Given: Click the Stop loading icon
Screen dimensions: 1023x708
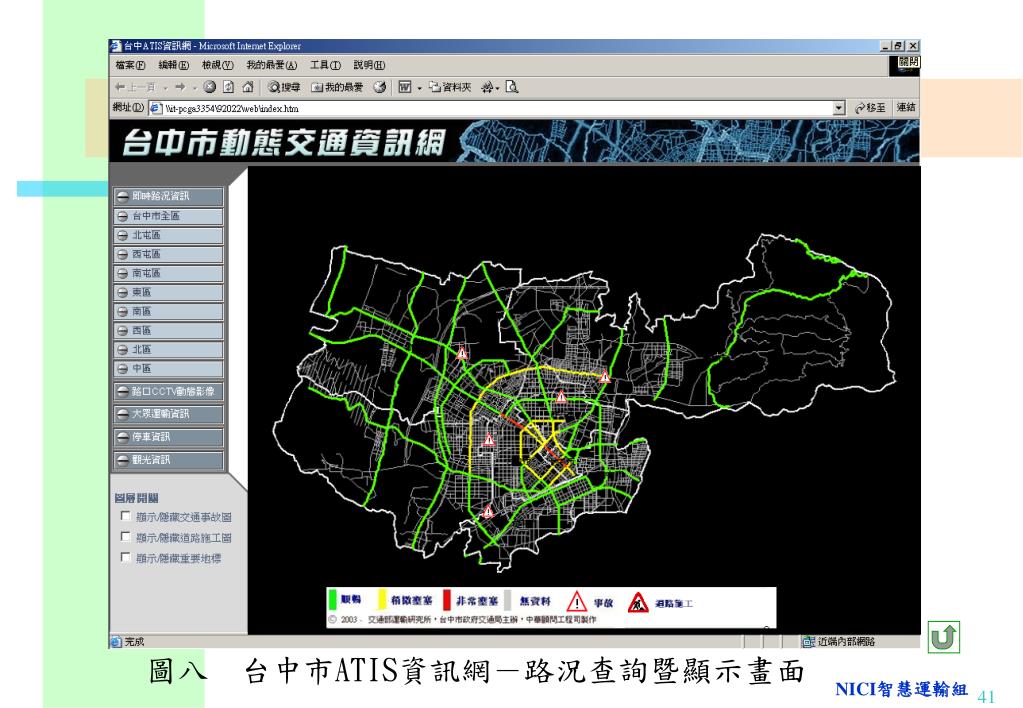Looking at the screenshot, I should (x=209, y=87).
